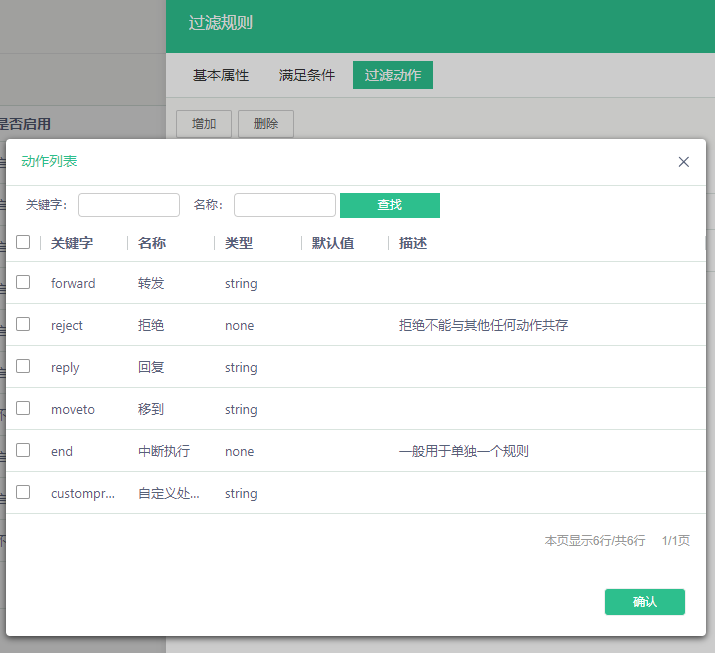This screenshot has height=653, width=715.
Task: Open the 基本属性 tab
Action: click(221, 75)
